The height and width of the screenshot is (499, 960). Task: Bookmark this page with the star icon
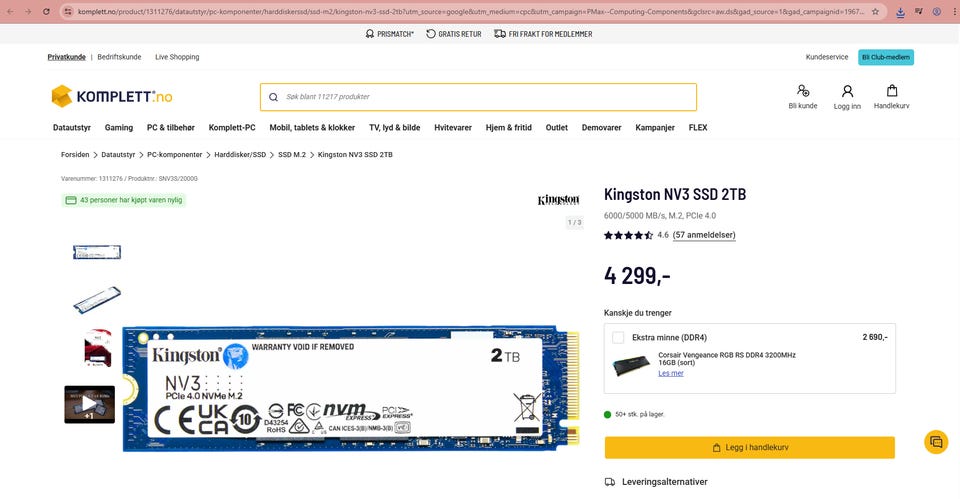[x=876, y=11]
